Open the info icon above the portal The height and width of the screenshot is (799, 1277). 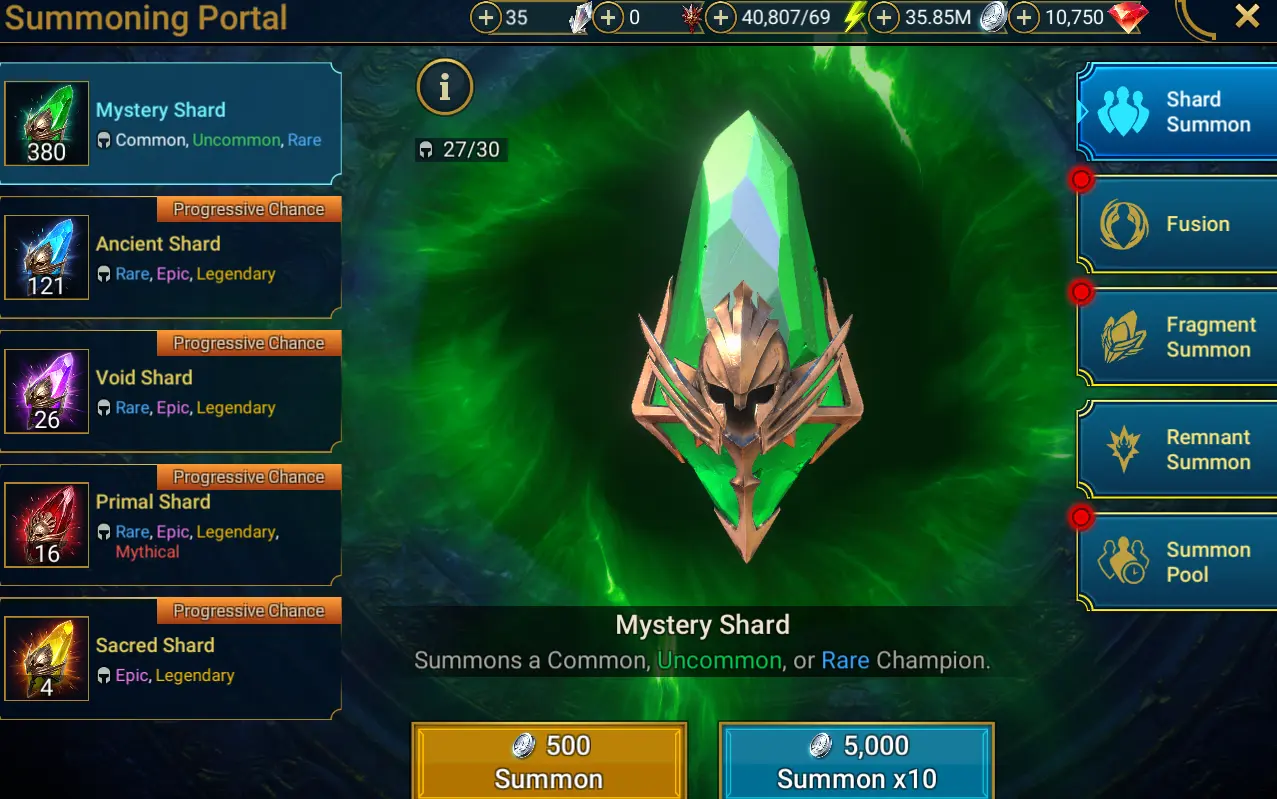tap(445, 87)
